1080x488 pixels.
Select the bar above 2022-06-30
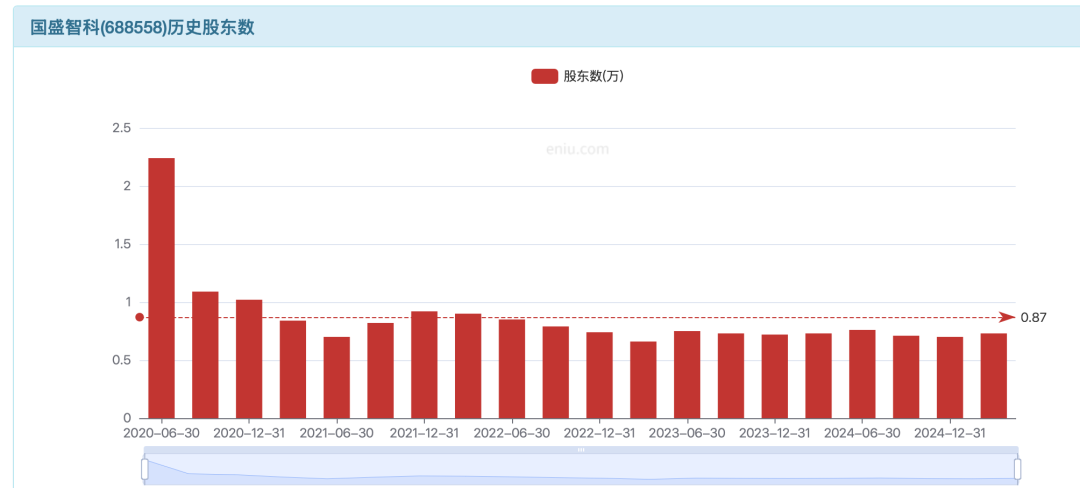click(512, 369)
